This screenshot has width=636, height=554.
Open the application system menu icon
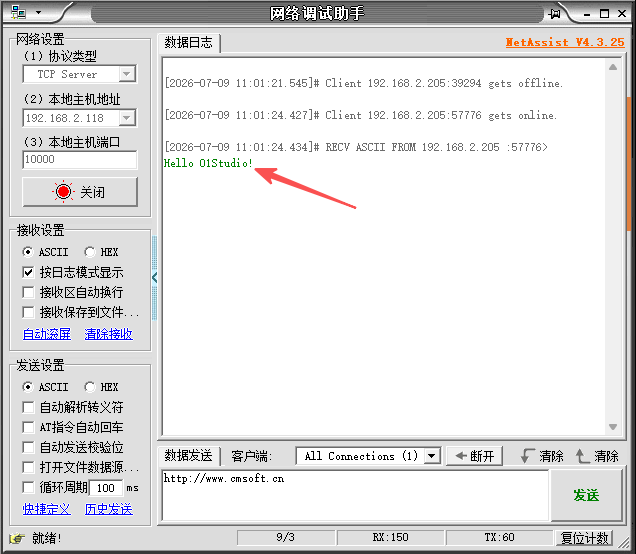18,13
